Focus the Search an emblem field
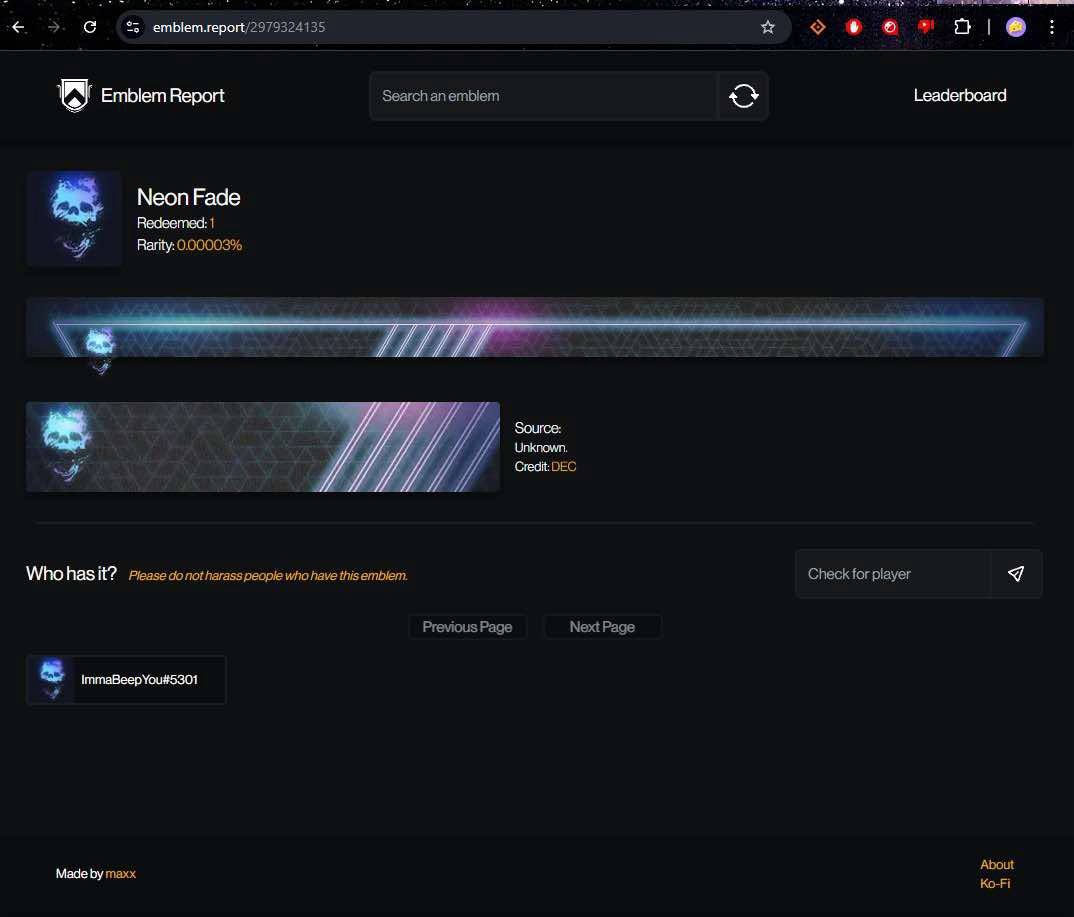The width and height of the screenshot is (1074, 917). pos(544,96)
